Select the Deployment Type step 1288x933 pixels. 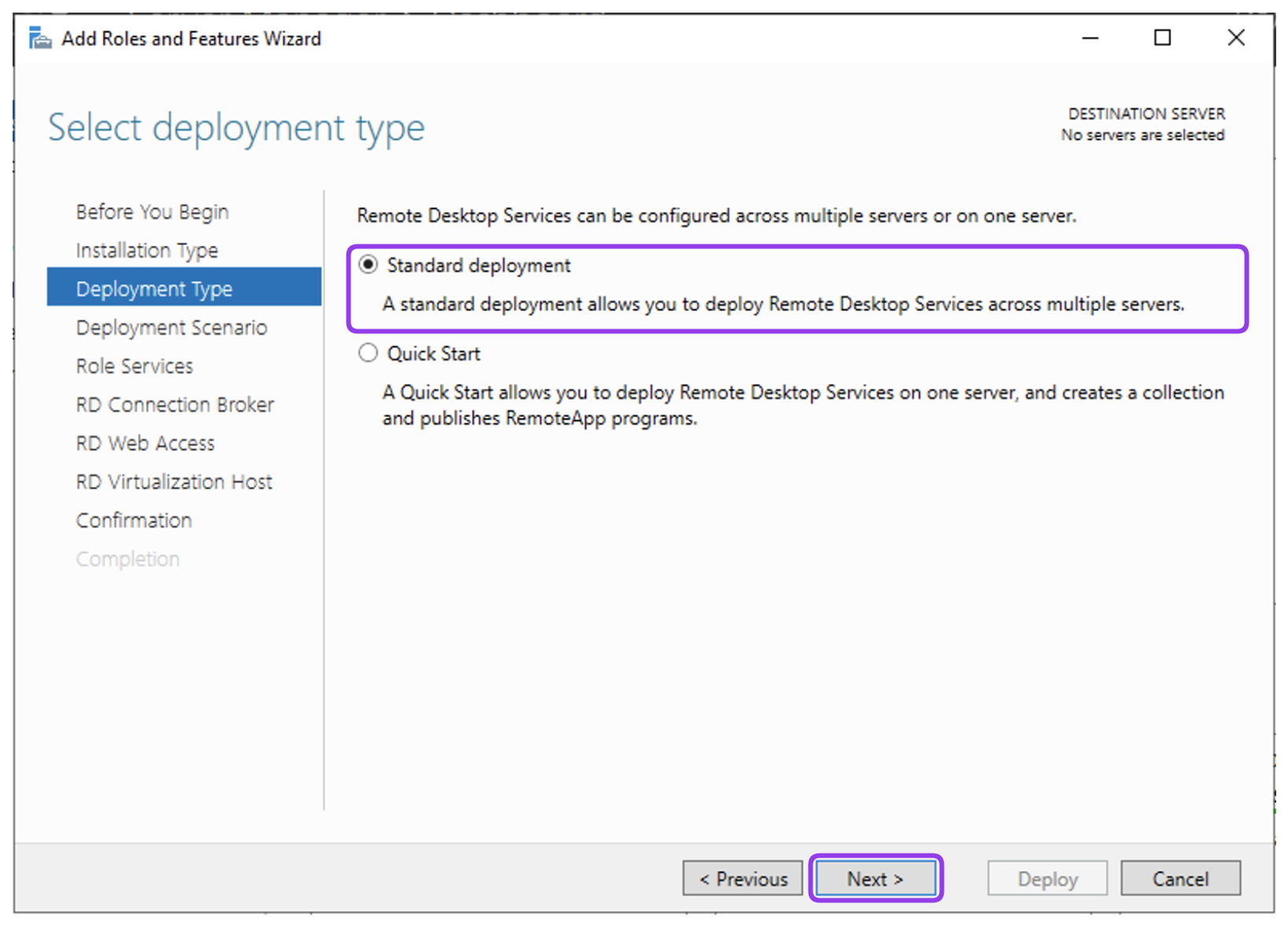pos(184,287)
